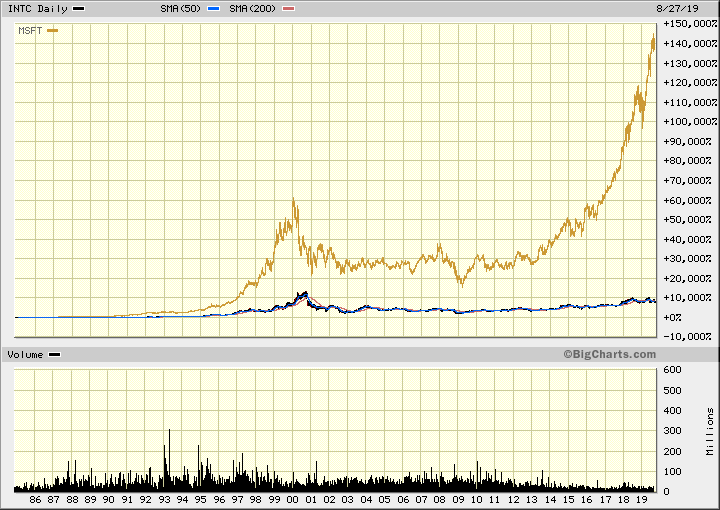720x510 pixels.
Task: Click the 200 volume axis label
Action: coord(672,451)
